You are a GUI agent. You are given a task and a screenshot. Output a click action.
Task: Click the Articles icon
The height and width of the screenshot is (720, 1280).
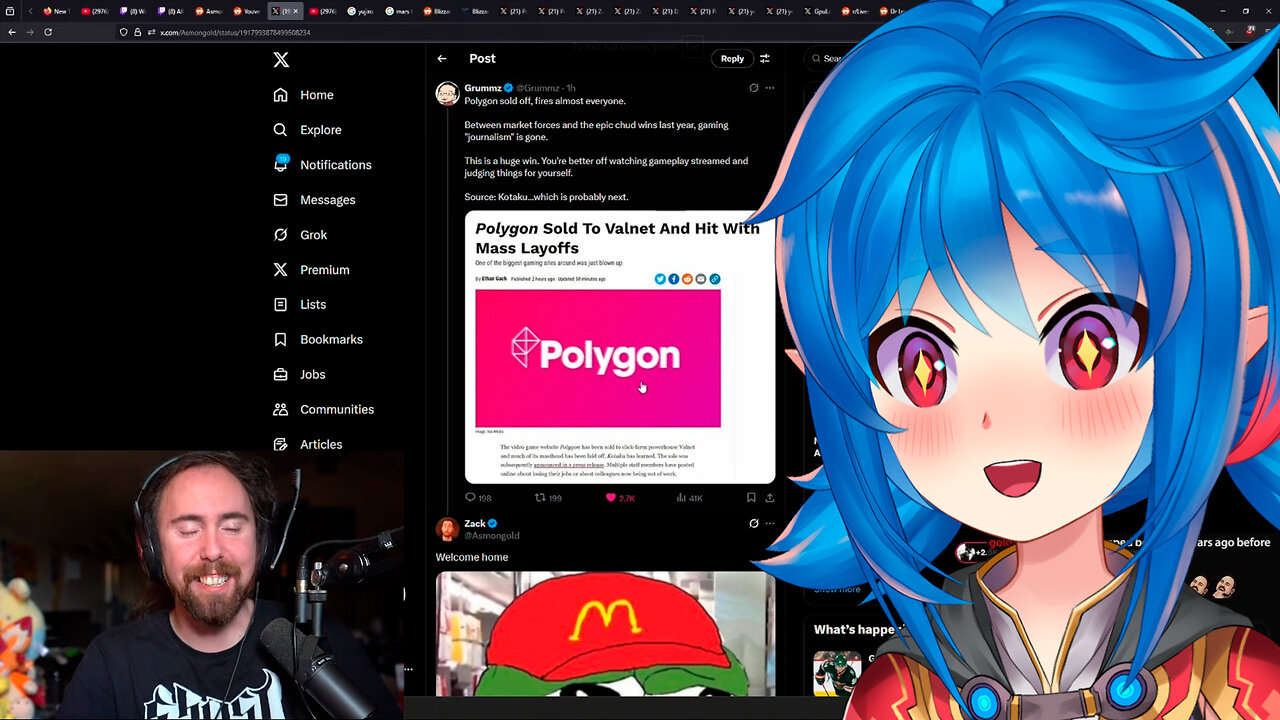tap(281, 445)
